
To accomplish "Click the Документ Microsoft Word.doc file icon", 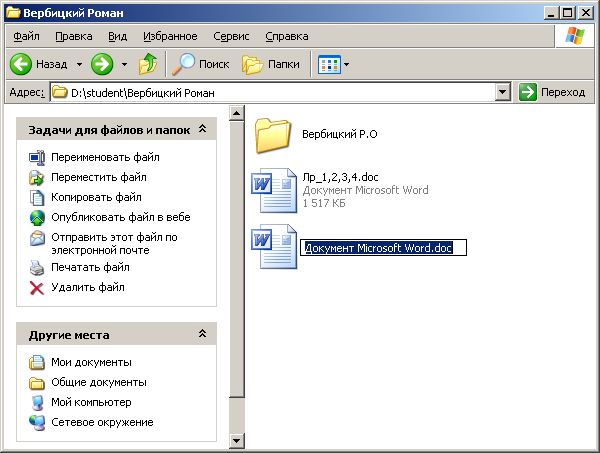I will (x=274, y=246).
